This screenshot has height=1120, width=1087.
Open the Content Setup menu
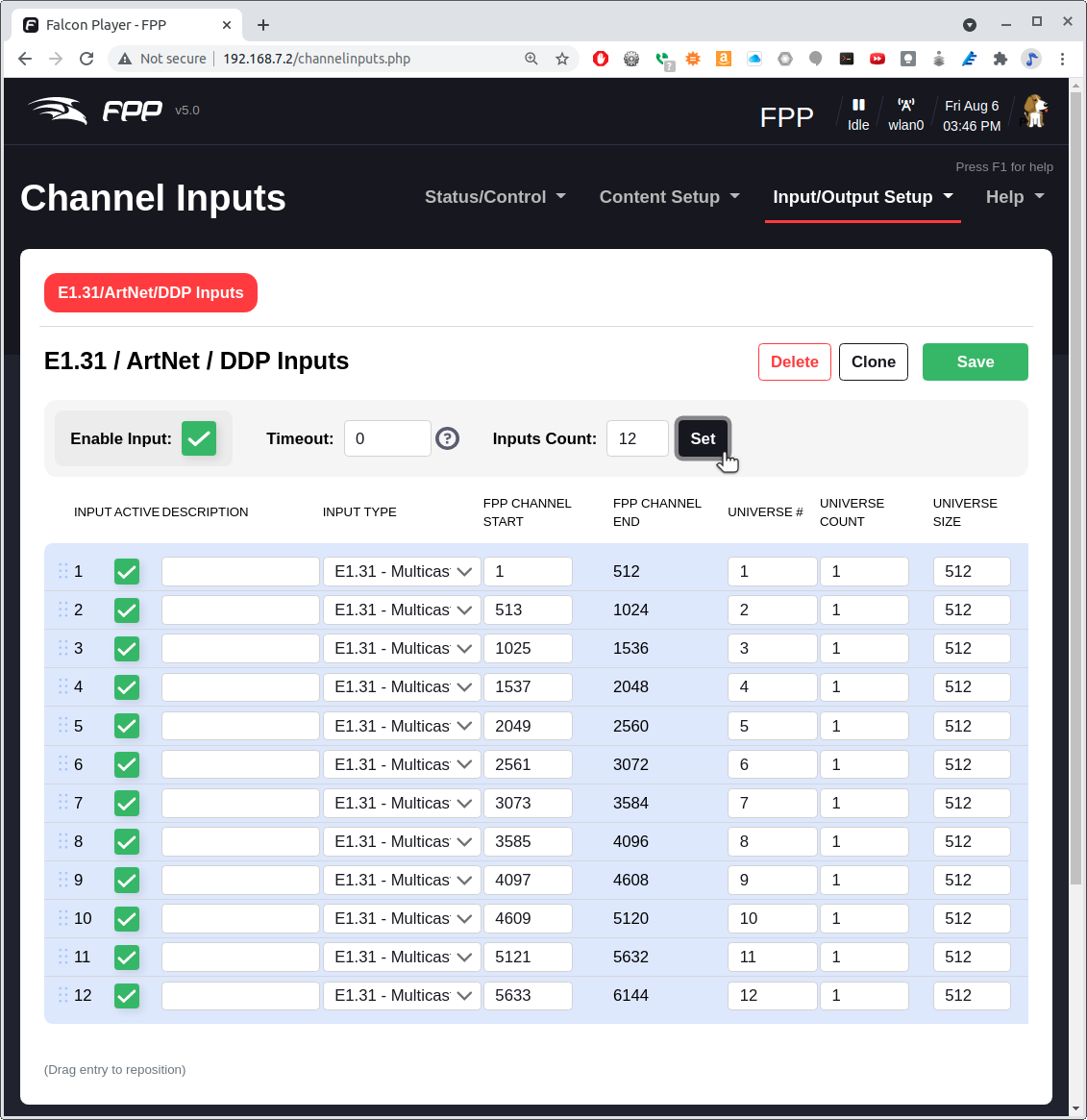(669, 197)
